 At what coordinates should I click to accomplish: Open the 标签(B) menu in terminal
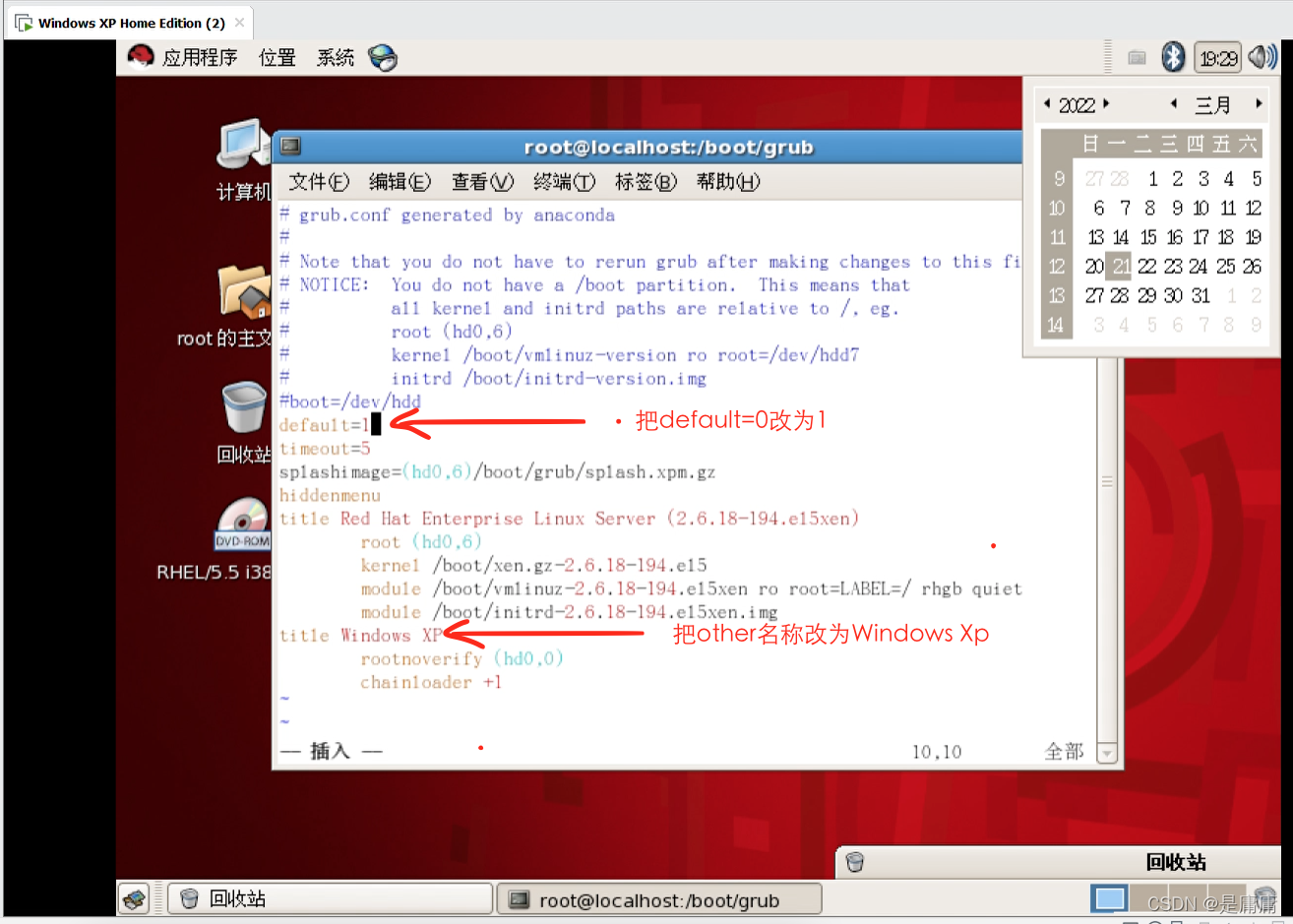(x=646, y=182)
